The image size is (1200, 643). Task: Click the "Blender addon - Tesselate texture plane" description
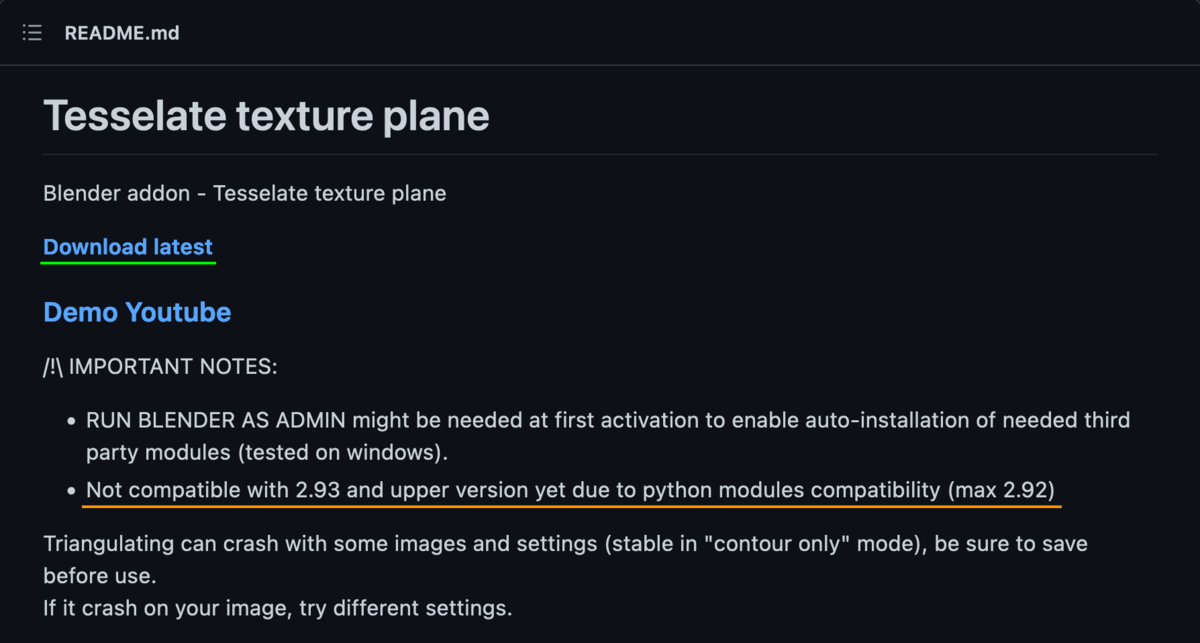(245, 193)
